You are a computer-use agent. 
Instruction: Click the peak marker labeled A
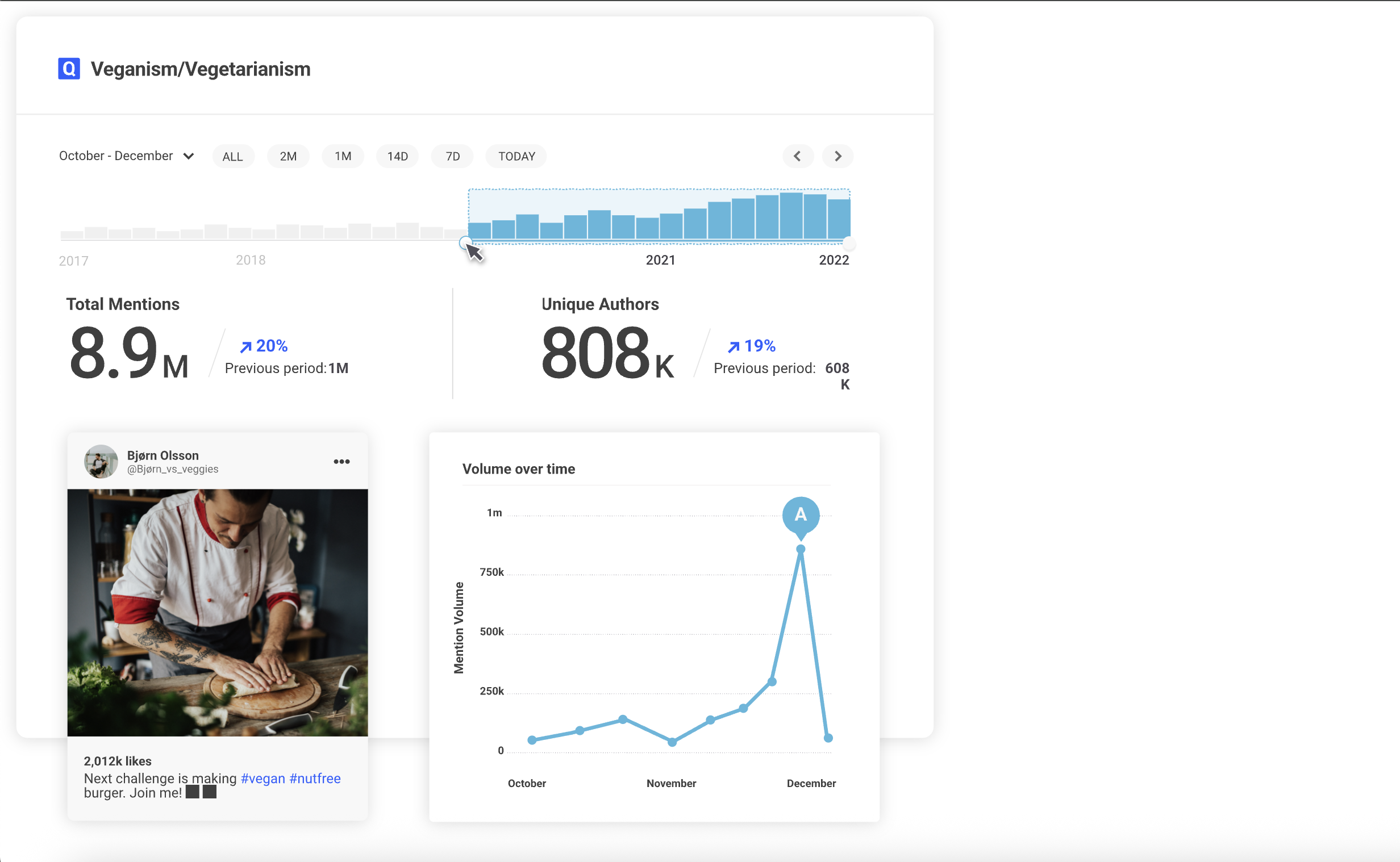[x=801, y=515]
